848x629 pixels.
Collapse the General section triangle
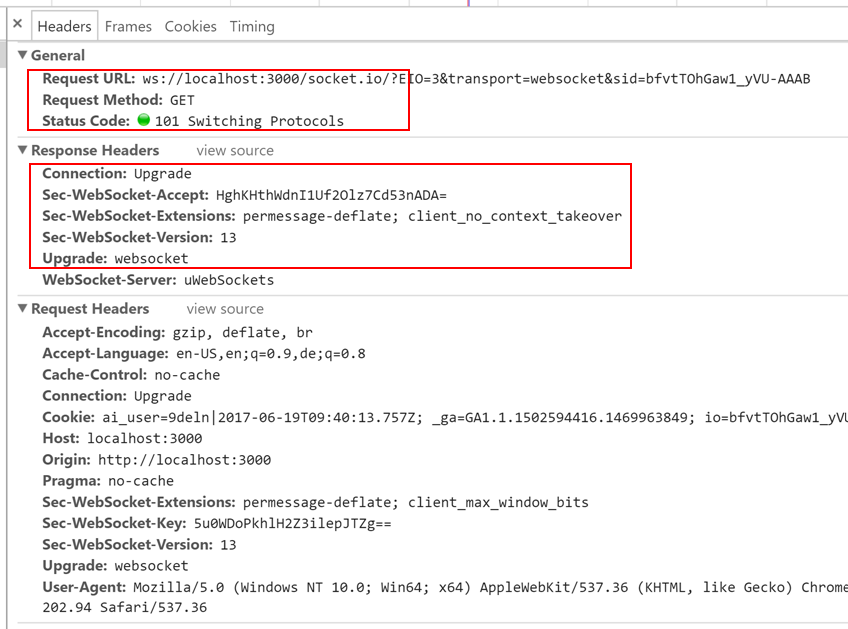coord(22,55)
